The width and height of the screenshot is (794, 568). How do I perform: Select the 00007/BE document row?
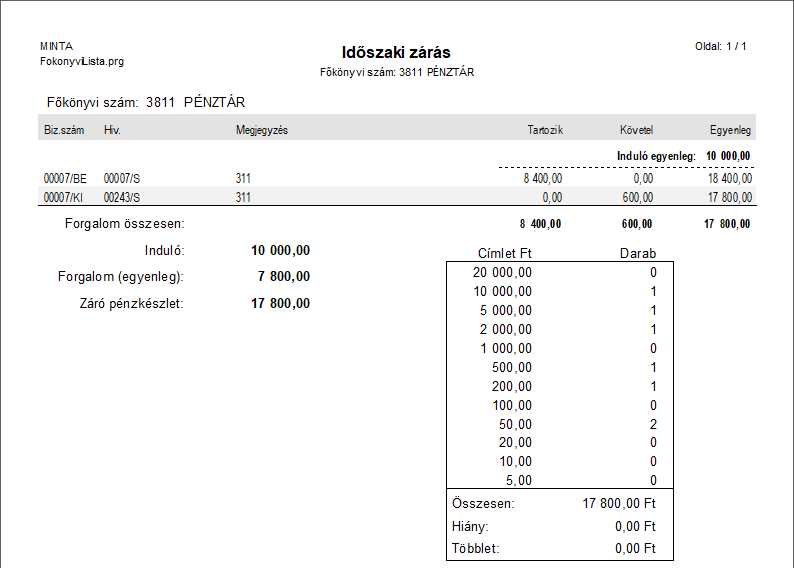(x=66, y=178)
